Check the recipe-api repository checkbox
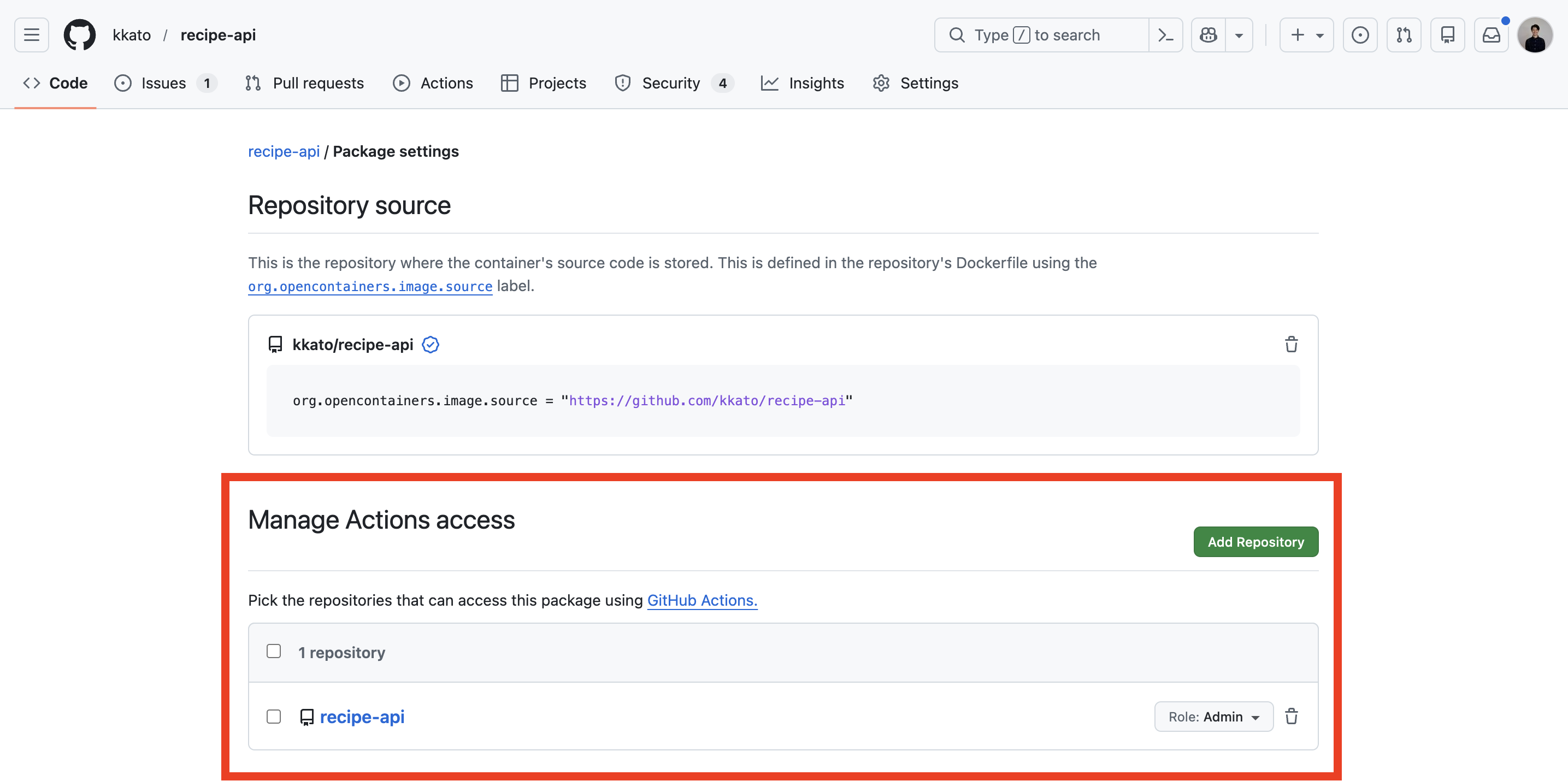The height and width of the screenshot is (781, 1568). tap(273, 717)
